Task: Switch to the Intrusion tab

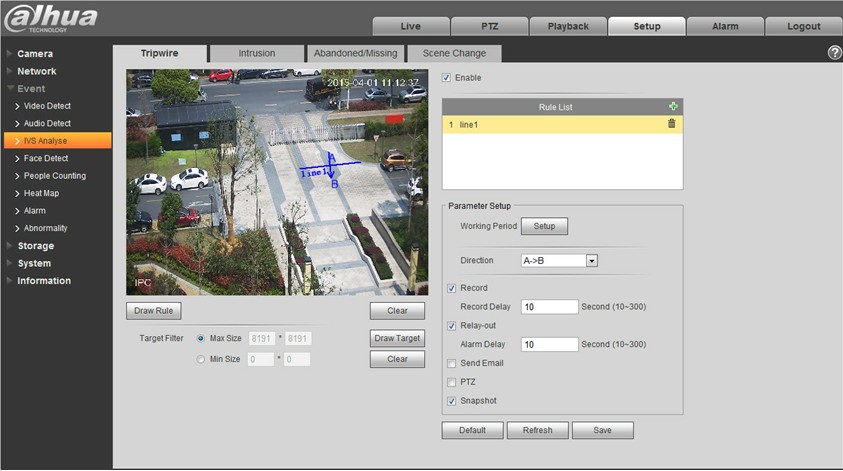Action: click(257, 53)
